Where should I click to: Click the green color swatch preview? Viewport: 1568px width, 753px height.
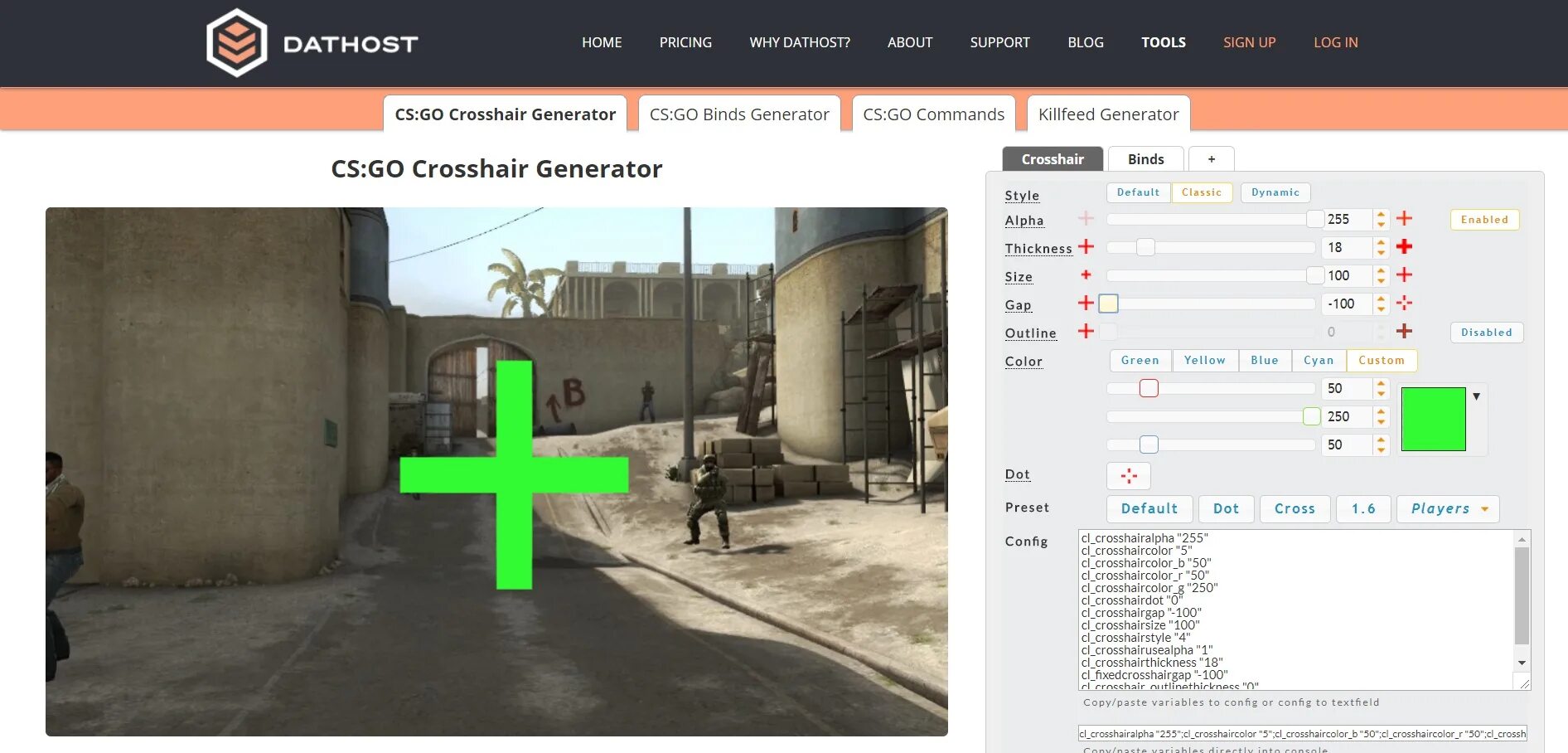click(x=1434, y=419)
